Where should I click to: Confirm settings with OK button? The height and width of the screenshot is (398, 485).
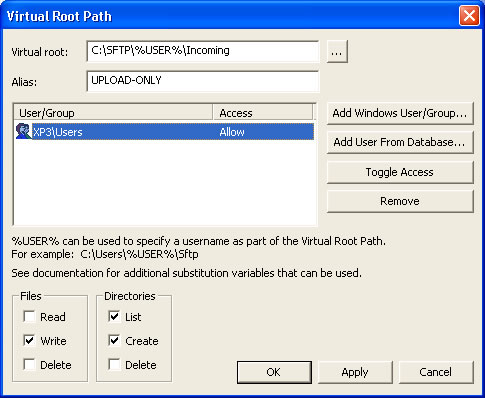click(274, 372)
